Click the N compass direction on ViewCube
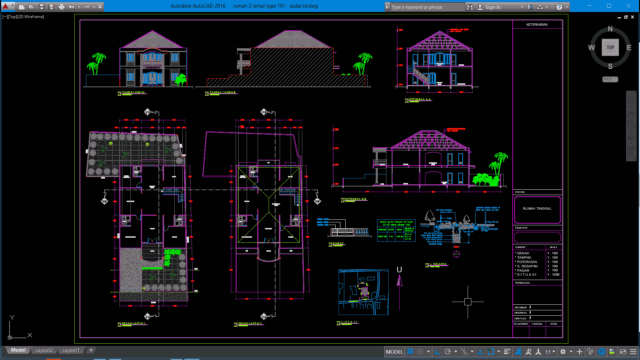This screenshot has width=640, height=360. click(610, 29)
